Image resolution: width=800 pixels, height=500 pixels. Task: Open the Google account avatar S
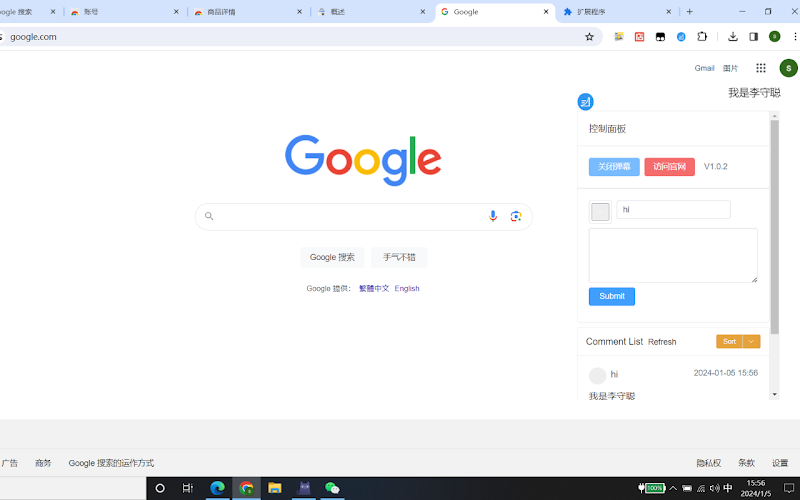(x=788, y=68)
